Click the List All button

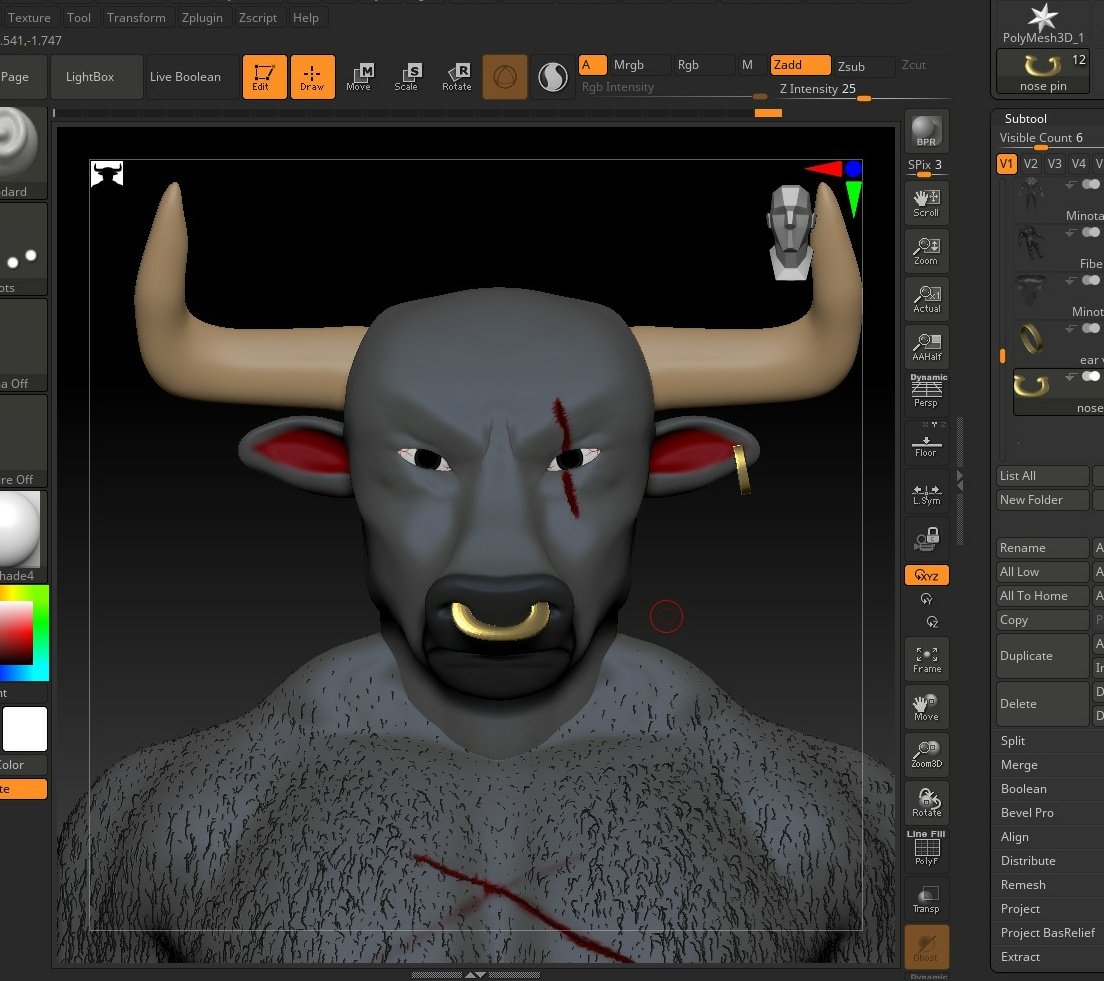click(x=1043, y=475)
